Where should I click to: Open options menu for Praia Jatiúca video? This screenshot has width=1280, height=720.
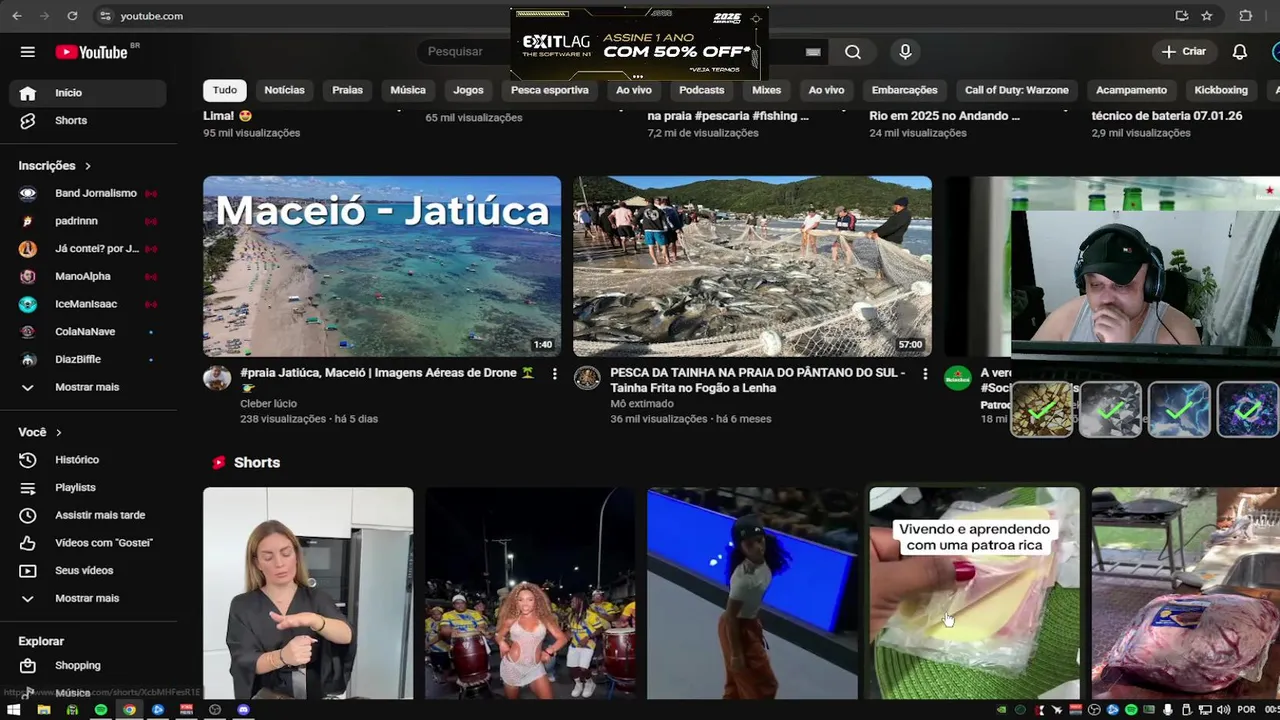click(x=554, y=374)
